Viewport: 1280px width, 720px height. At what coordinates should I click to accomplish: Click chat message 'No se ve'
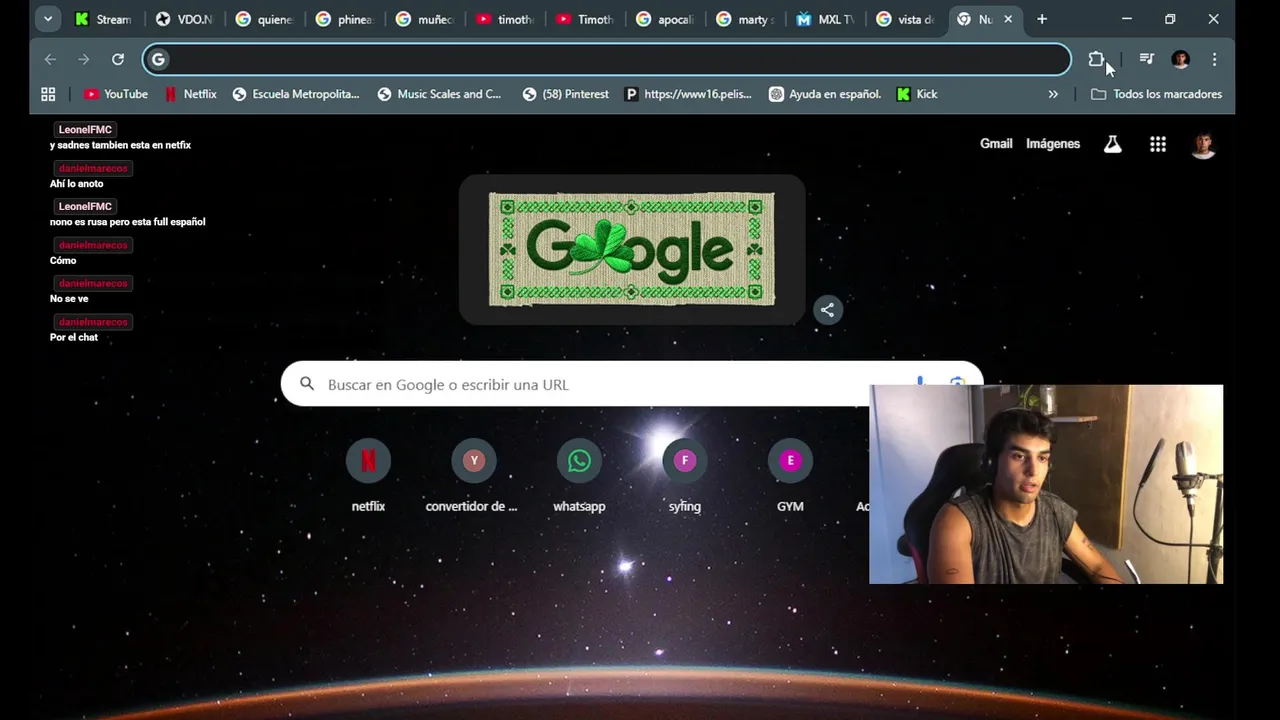[x=69, y=299]
